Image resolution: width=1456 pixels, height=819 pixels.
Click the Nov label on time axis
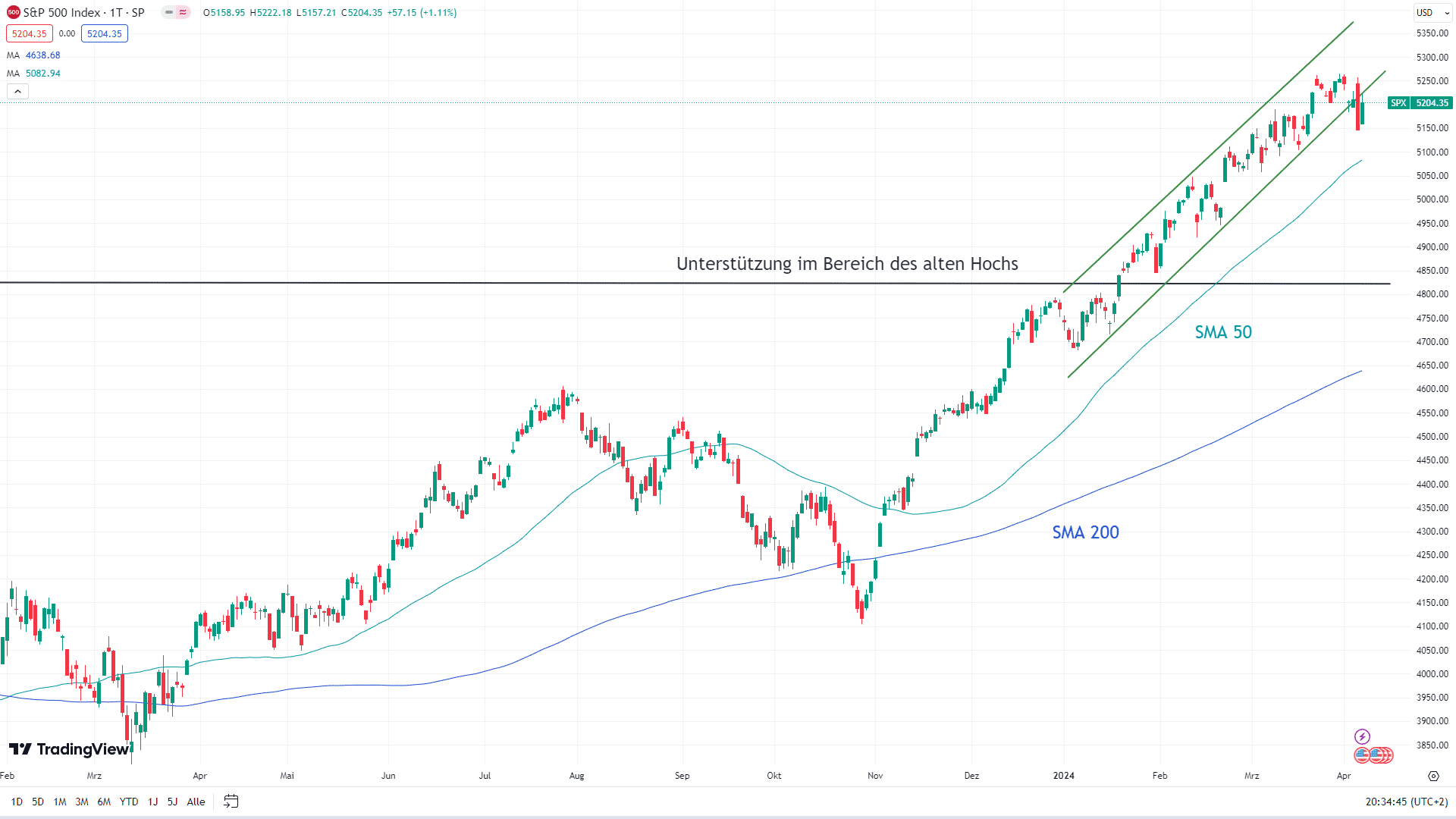pyautogui.click(x=875, y=776)
